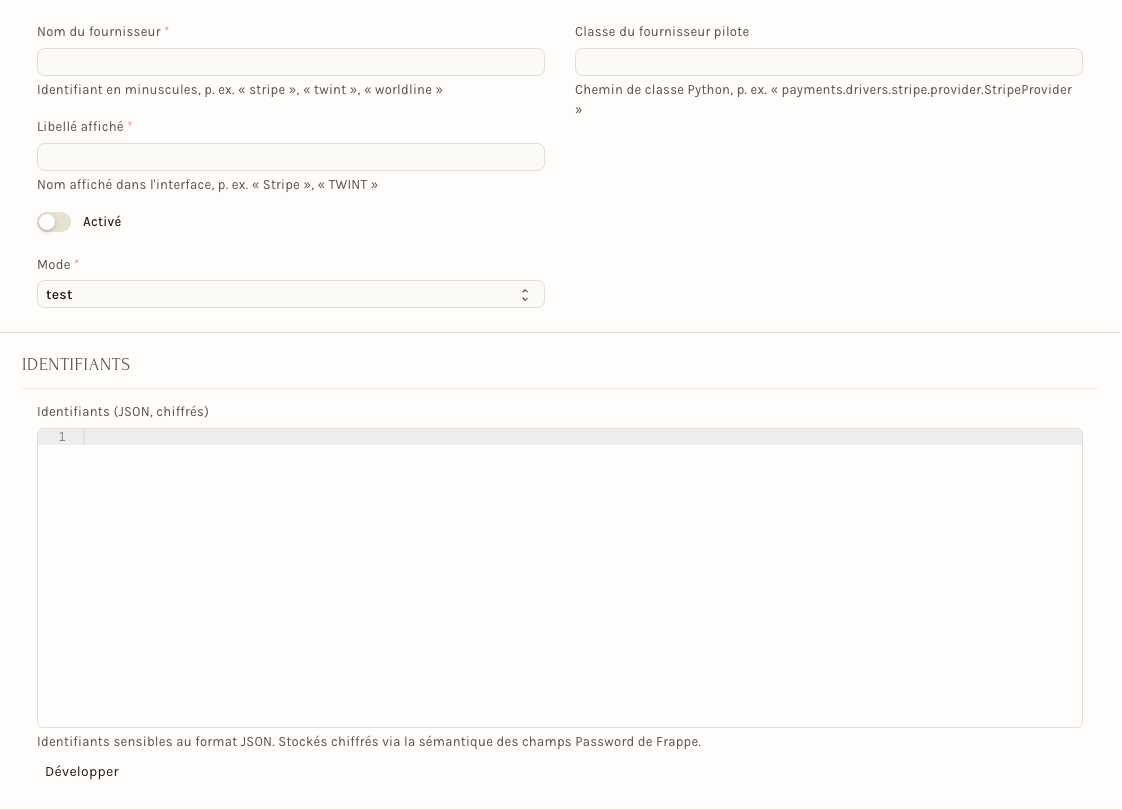The image size is (1122, 810).
Task: Click the Mode field label
Action: tap(54, 265)
